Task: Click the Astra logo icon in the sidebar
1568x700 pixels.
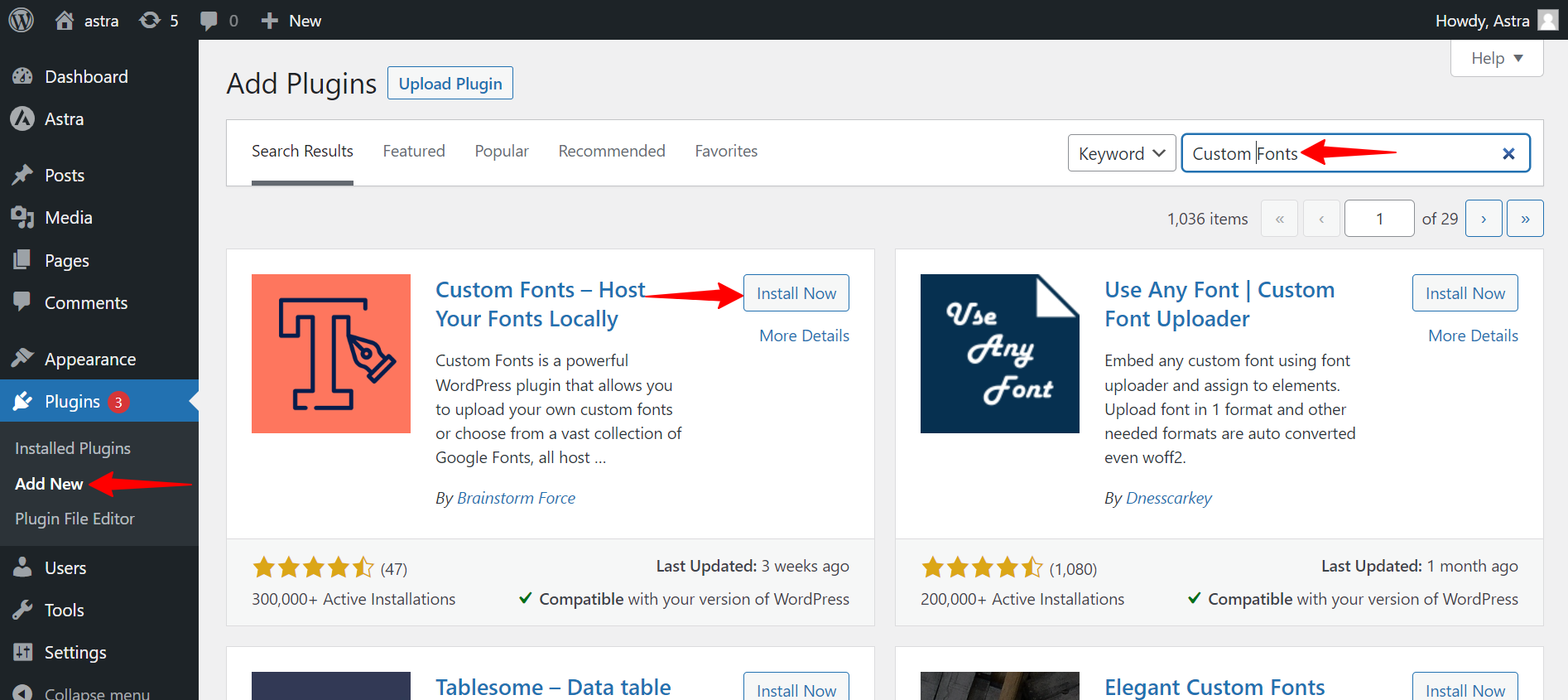Action: coord(22,118)
